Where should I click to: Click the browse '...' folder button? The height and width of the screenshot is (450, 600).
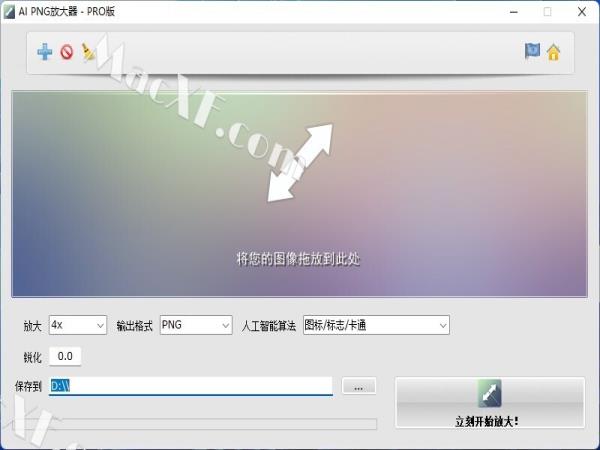click(x=359, y=386)
